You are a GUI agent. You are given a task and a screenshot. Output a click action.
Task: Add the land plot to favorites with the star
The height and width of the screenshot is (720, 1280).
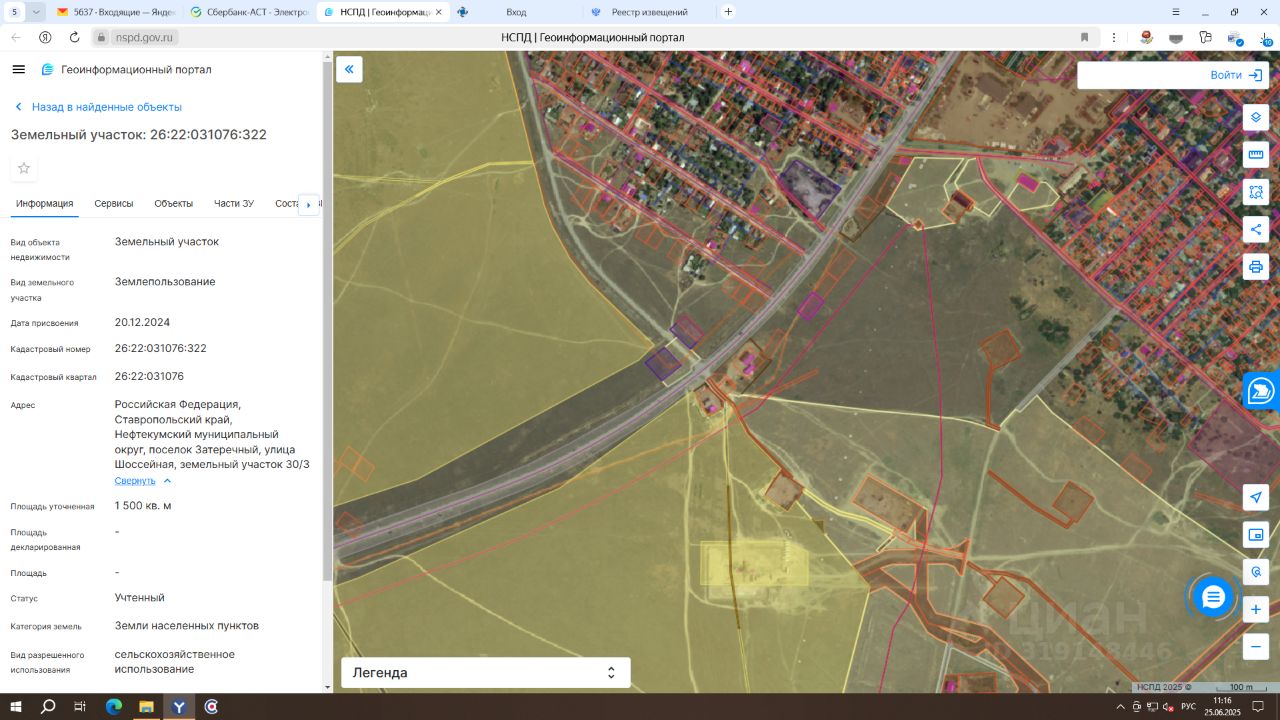[x=24, y=168]
